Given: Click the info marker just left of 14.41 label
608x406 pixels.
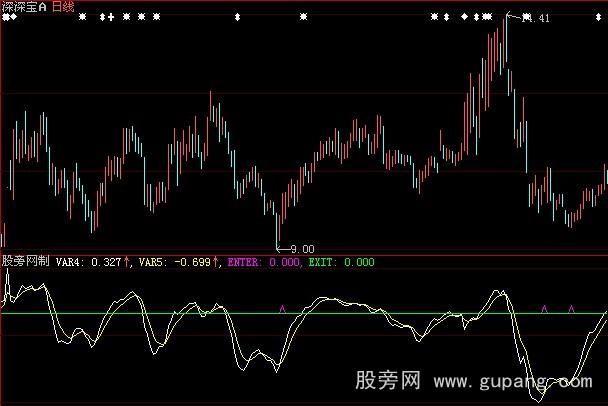Looking at the screenshot, I should click(487, 17).
